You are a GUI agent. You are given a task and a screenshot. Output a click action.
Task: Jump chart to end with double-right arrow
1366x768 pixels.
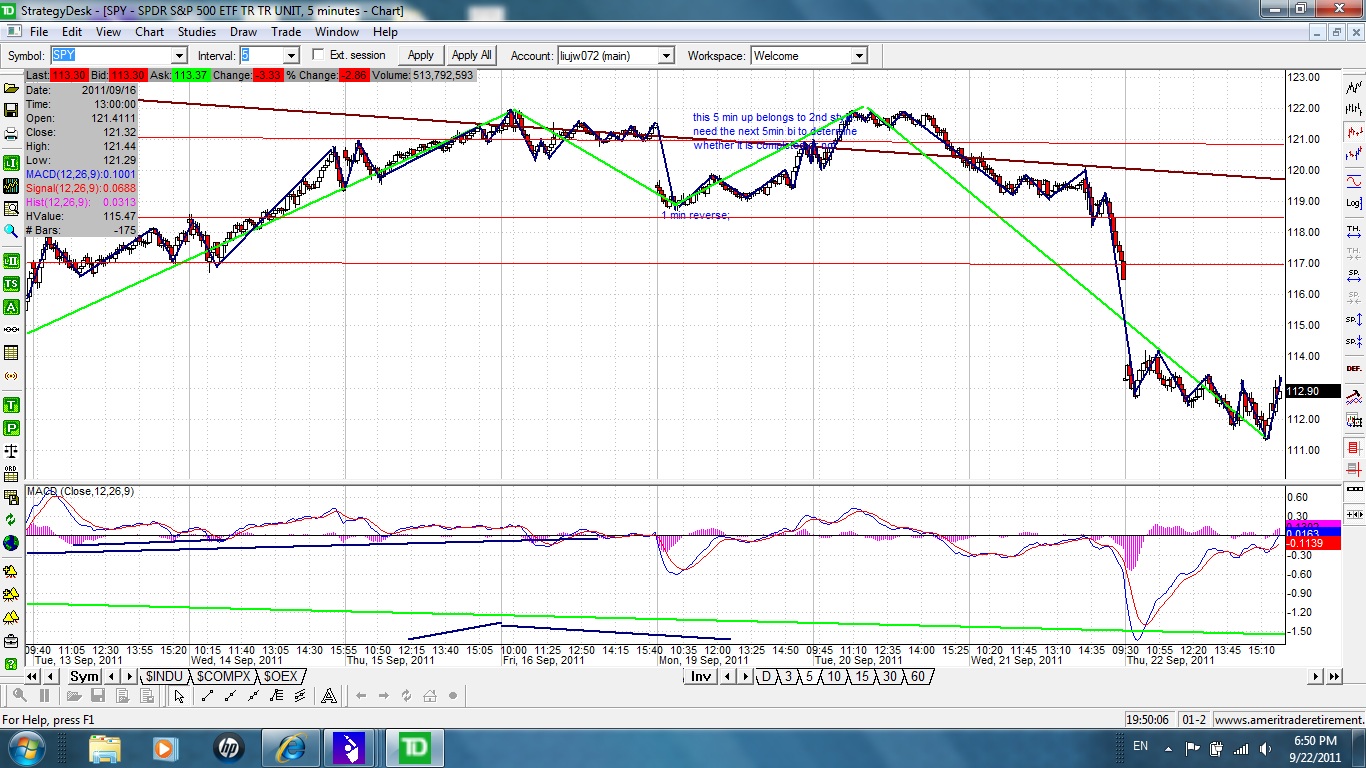[x=1334, y=677]
